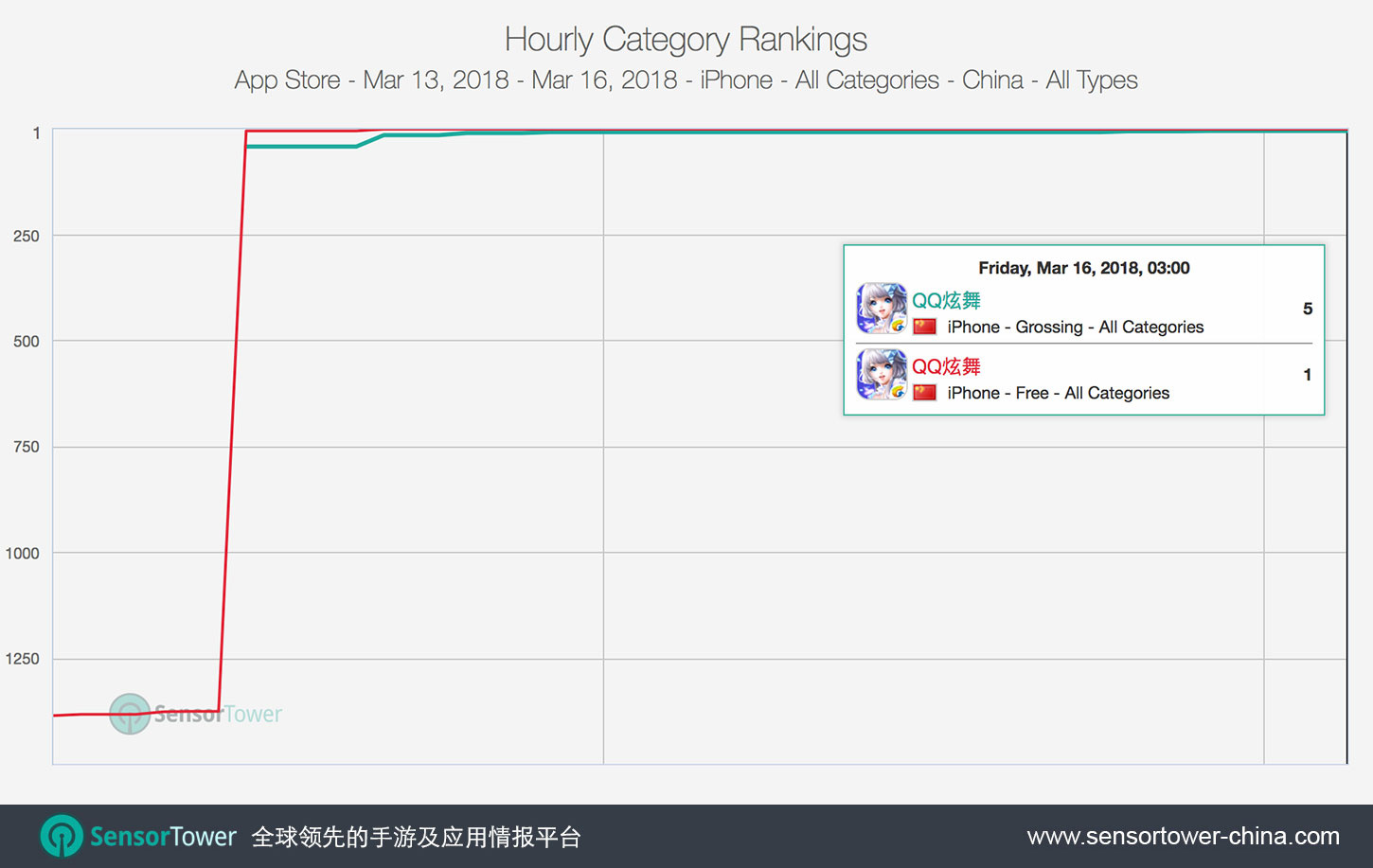Viewport: 1373px width, 868px height.
Task: Click the China flag beside iPhone - Free
Action: [925, 393]
